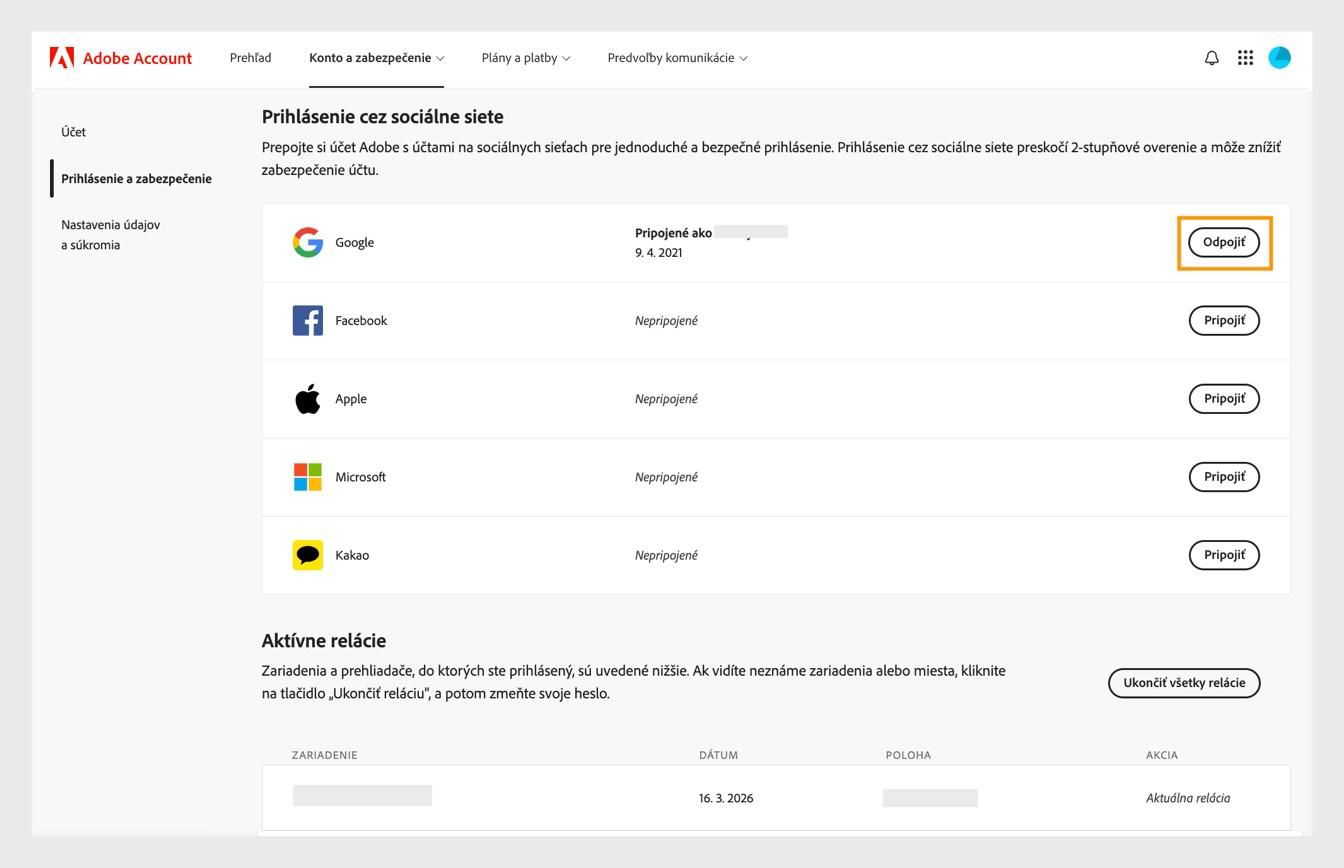
Task: Select Prihlásenie a zabezpečenie in sidebar
Action: tap(136, 179)
